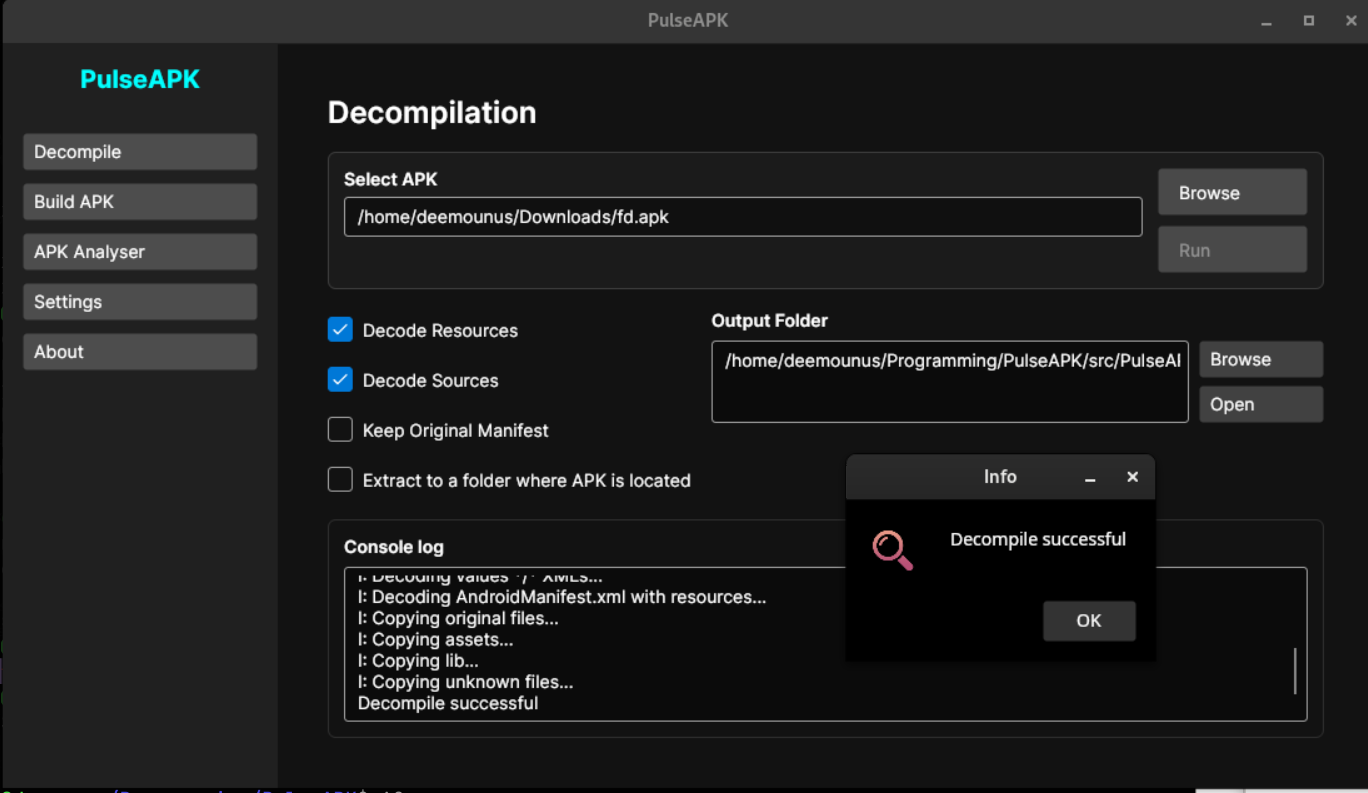1368x793 pixels.
Task: Click the Run button
Action: point(1232,250)
